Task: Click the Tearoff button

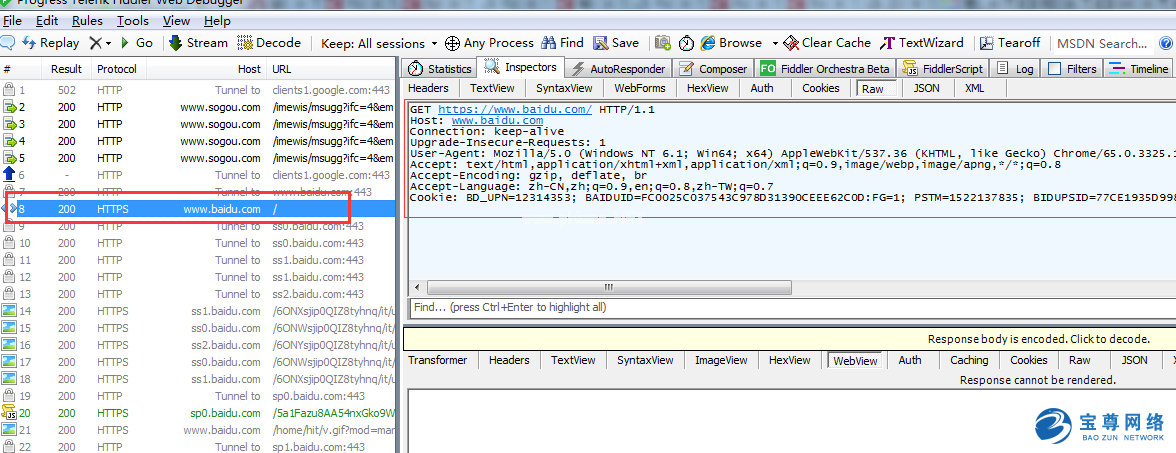Action: click(x=1010, y=43)
